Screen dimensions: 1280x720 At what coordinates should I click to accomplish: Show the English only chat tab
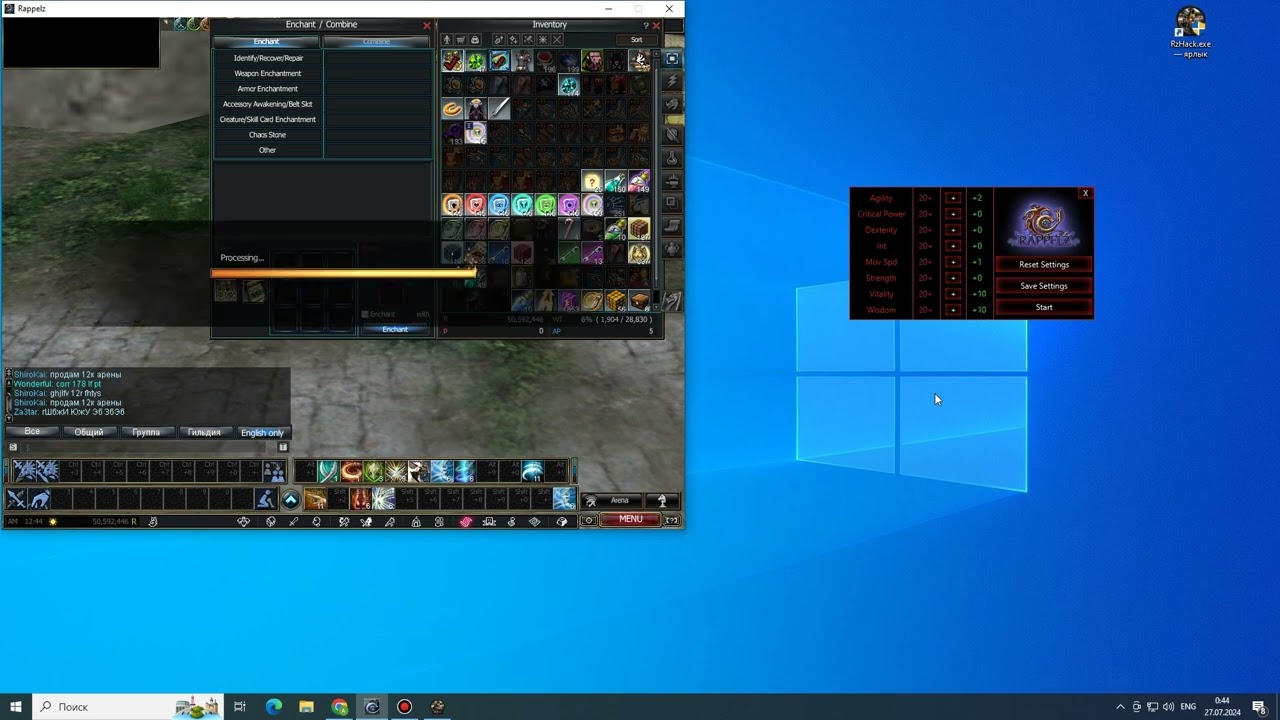[x=262, y=432]
